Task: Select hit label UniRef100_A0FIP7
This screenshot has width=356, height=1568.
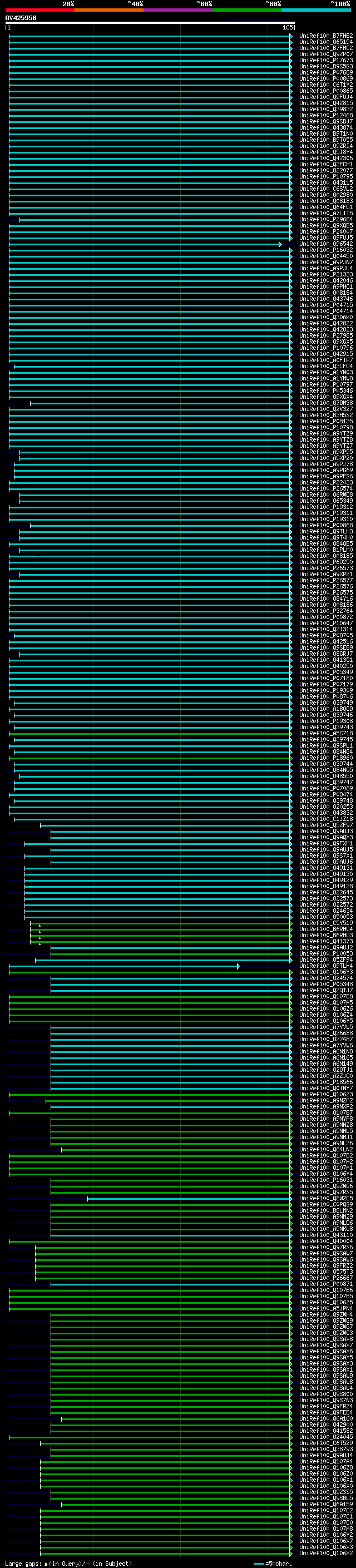Action: 325,360
